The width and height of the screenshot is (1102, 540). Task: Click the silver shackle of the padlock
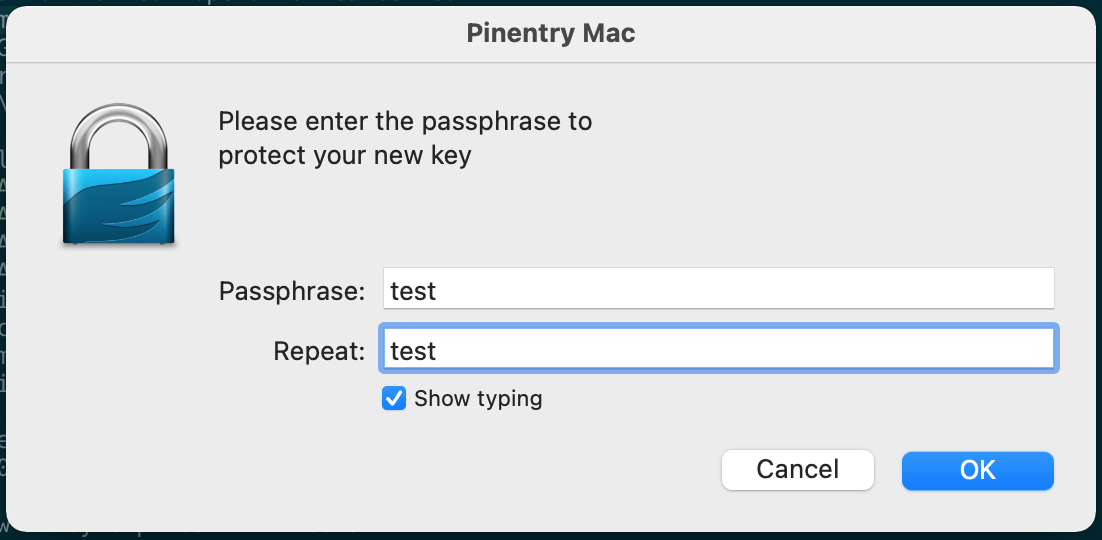click(x=119, y=135)
